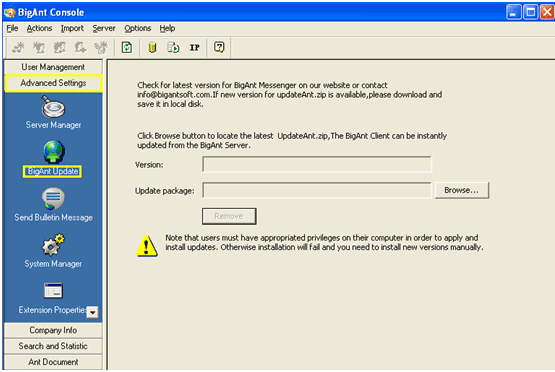
Task: Click the grayed-out hand and star toolbar icon
Action: click(101, 47)
